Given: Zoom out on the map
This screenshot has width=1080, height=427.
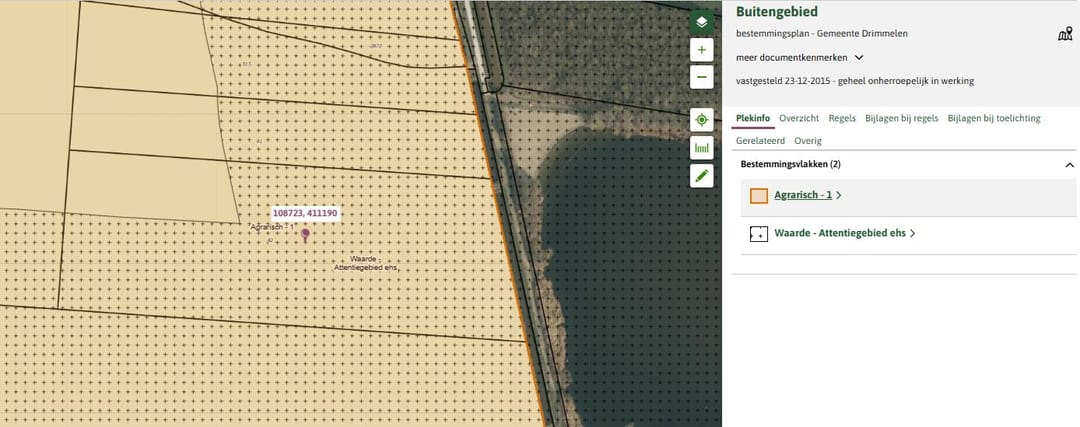Looking at the screenshot, I should [x=702, y=77].
